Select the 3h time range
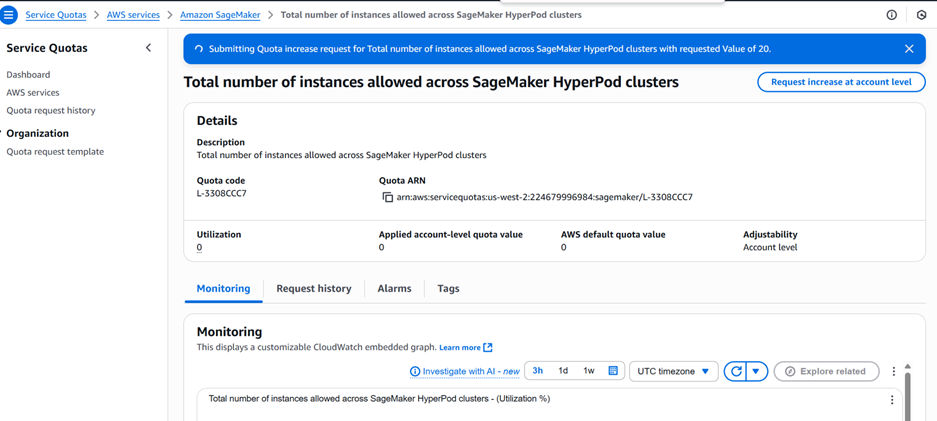Image resolution: width=937 pixels, height=421 pixels. (x=538, y=371)
